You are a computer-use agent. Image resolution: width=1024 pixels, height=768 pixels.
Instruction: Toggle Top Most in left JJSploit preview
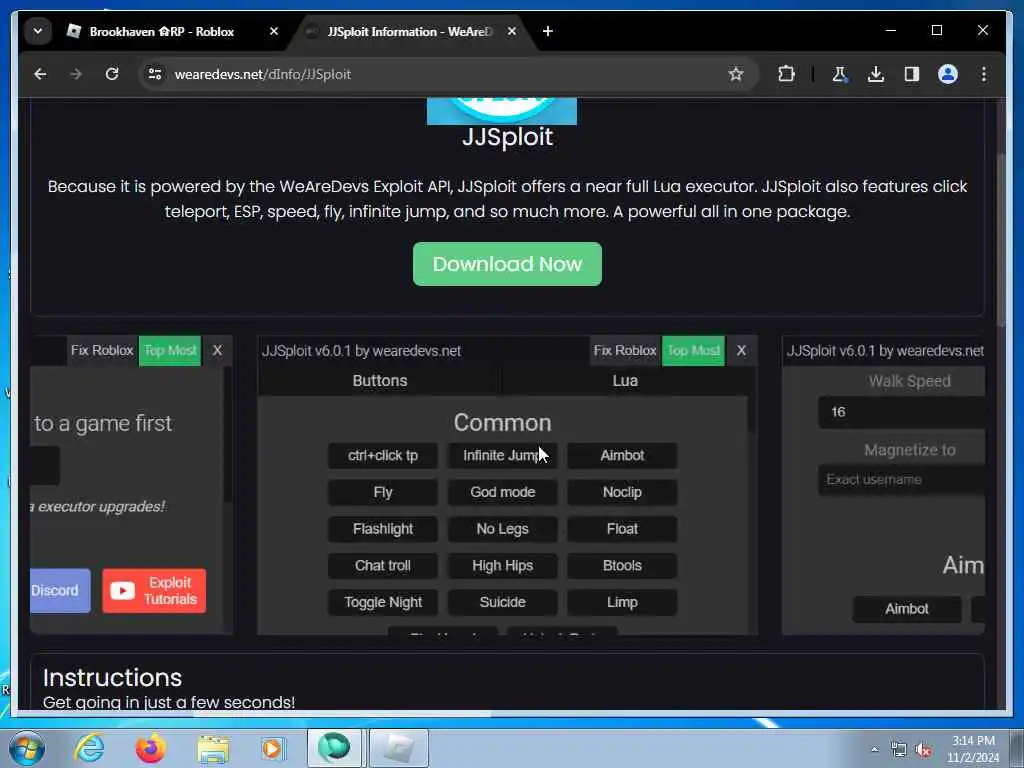170,351
